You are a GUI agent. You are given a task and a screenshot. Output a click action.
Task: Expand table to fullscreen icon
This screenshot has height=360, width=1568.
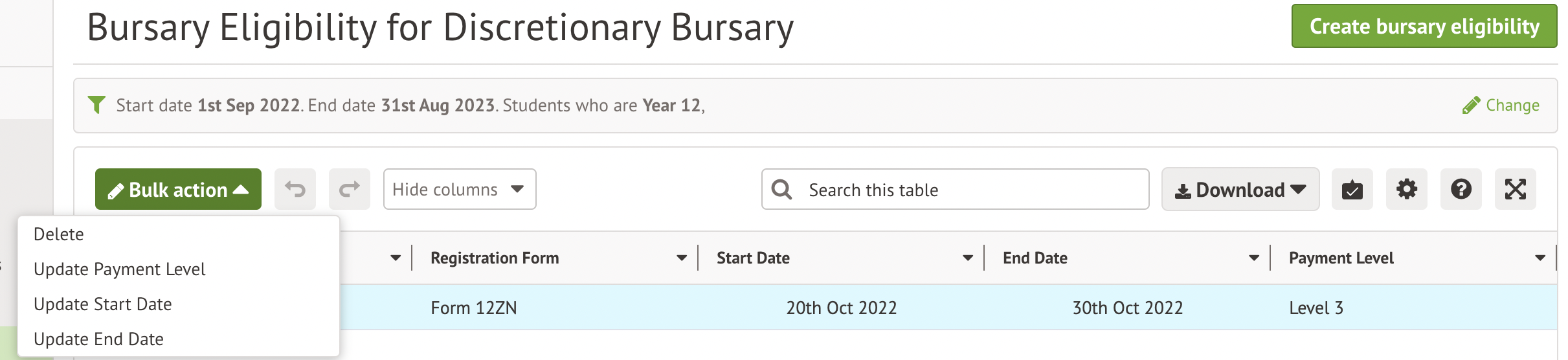[1515, 189]
